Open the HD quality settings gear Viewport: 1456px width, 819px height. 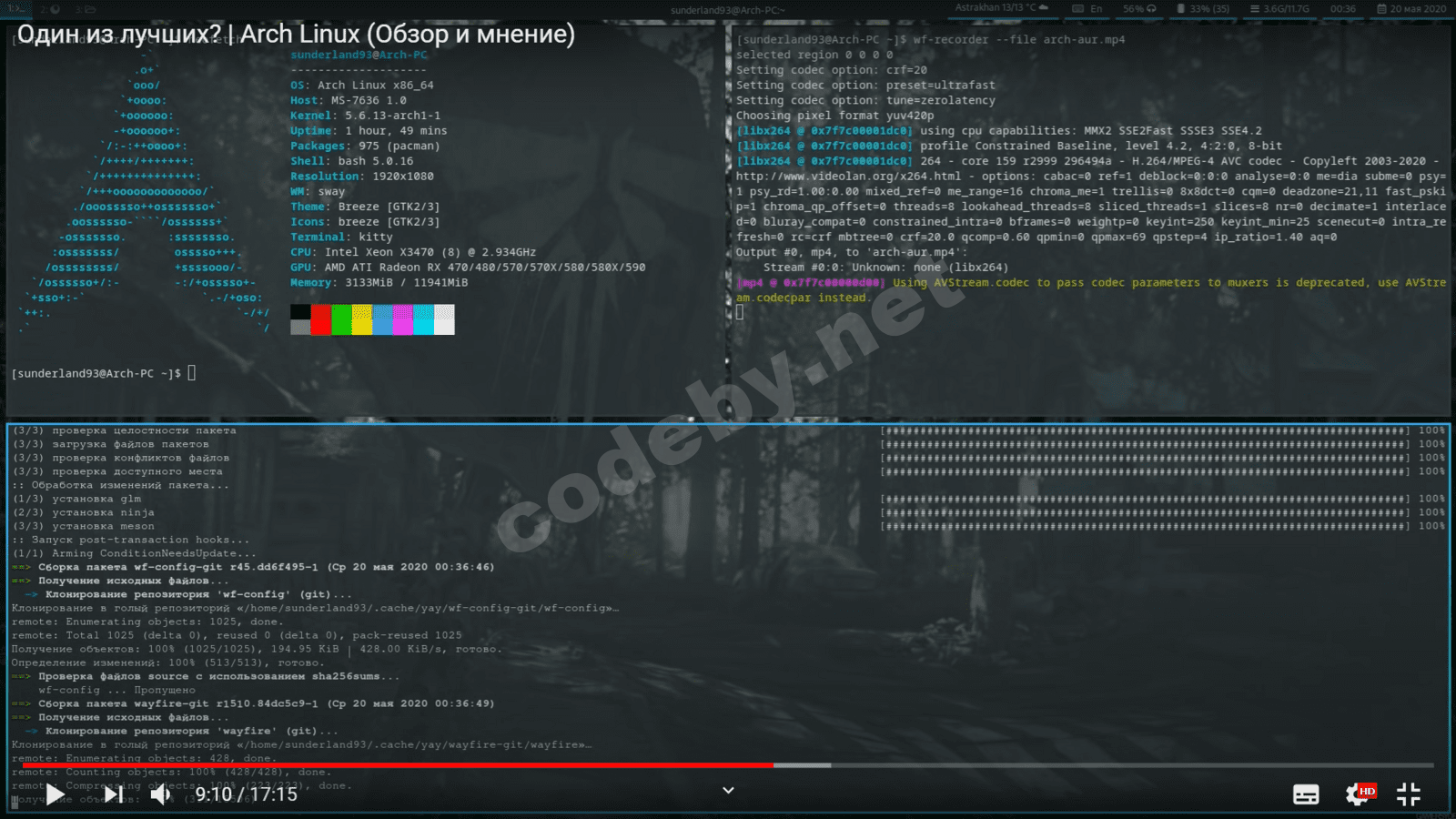click(1360, 794)
